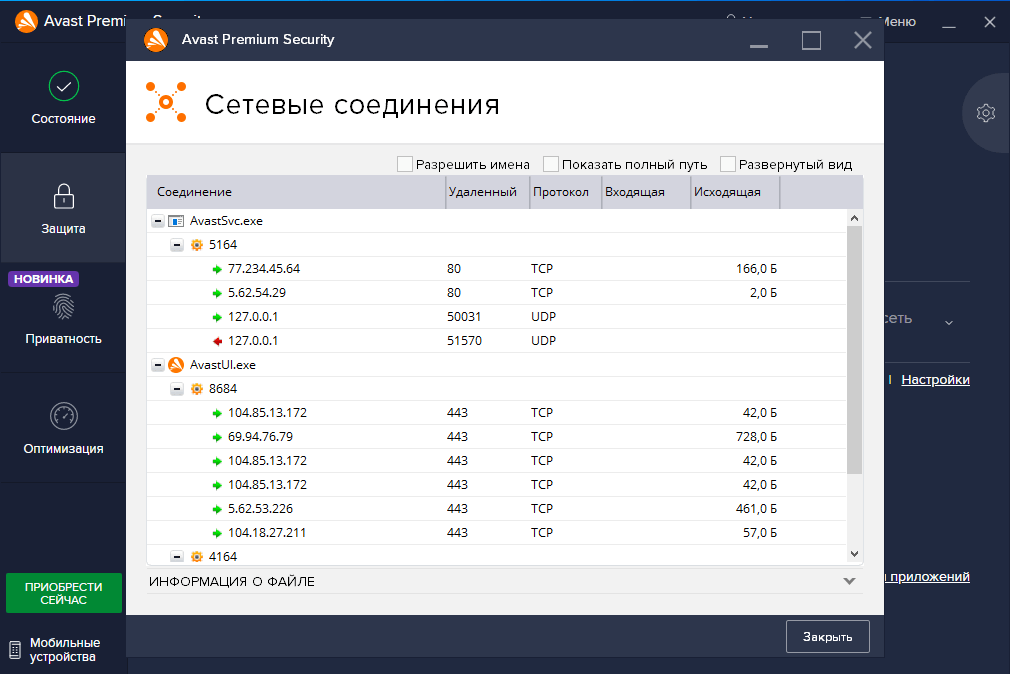The height and width of the screenshot is (674, 1010).
Task: Click the connections list vertical scrollbar thumb
Action: click(x=854, y=350)
